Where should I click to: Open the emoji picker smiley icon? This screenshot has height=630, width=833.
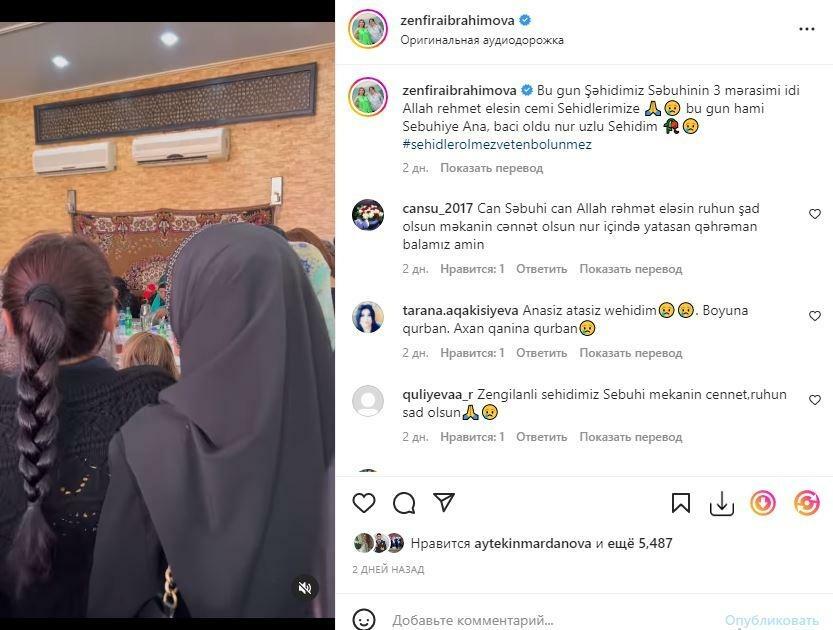(364, 619)
